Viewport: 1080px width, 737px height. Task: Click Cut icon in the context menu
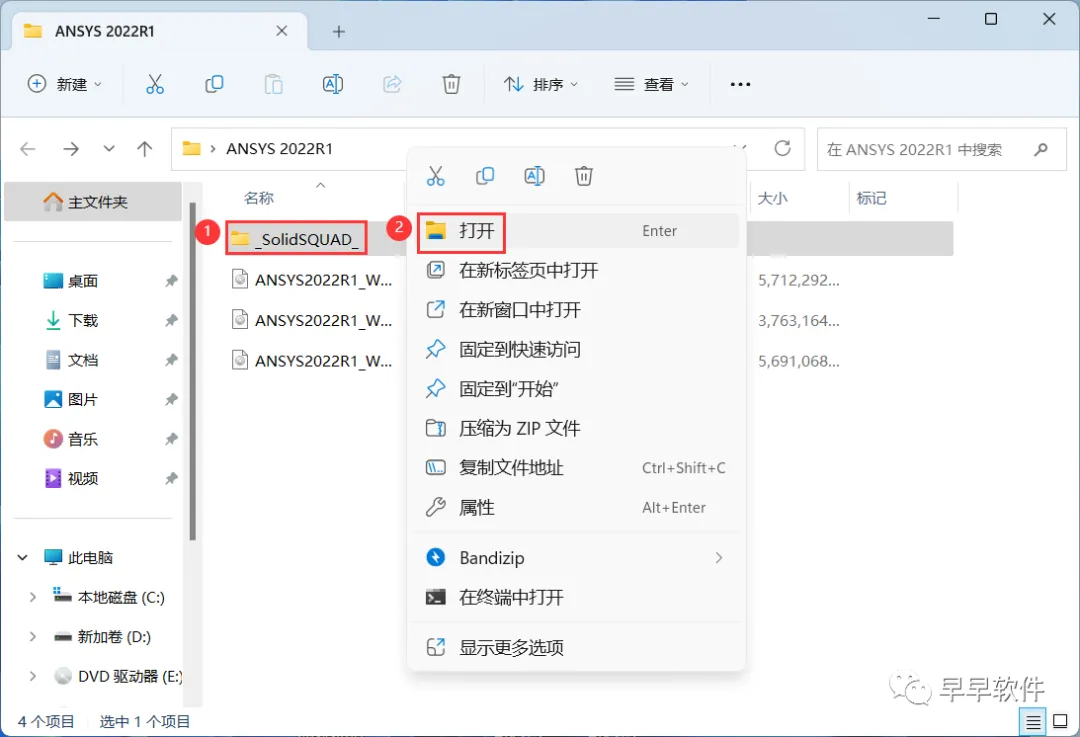tap(435, 176)
